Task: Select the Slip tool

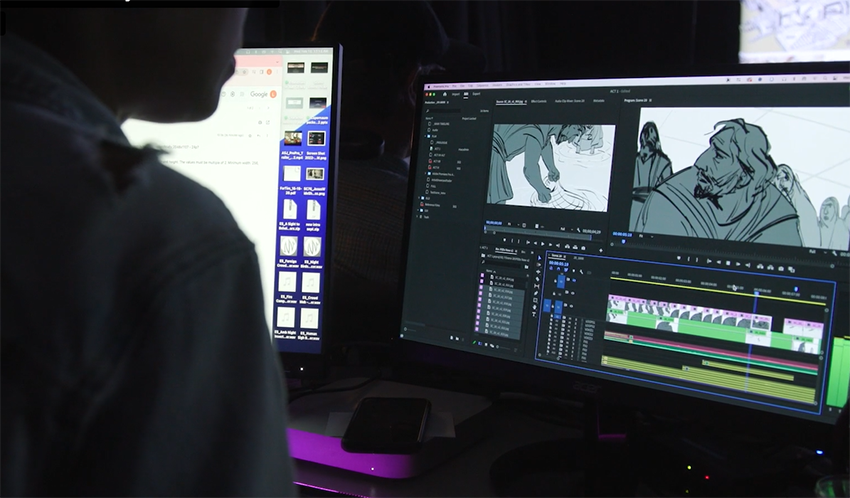Action: [x=537, y=286]
